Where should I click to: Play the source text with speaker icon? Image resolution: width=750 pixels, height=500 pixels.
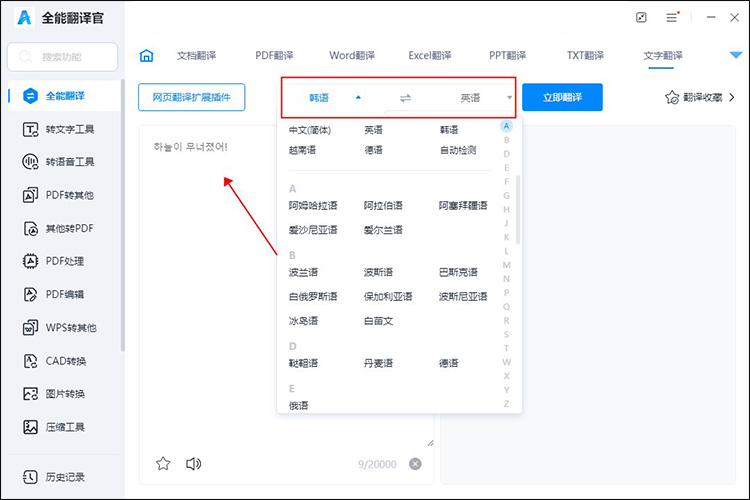pos(193,464)
